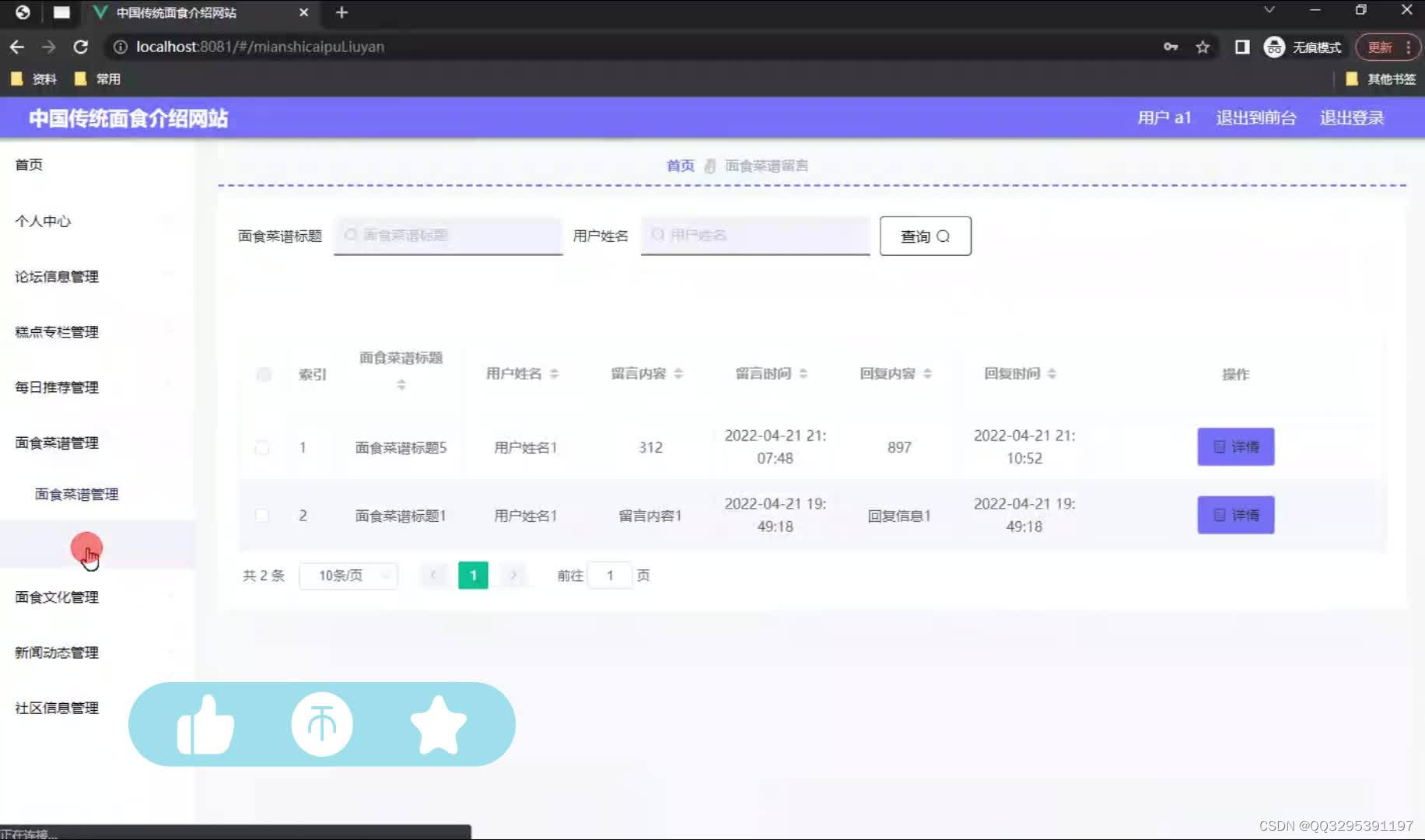Check the row 2 checkbox
The height and width of the screenshot is (840, 1425).
click(262, 516)
